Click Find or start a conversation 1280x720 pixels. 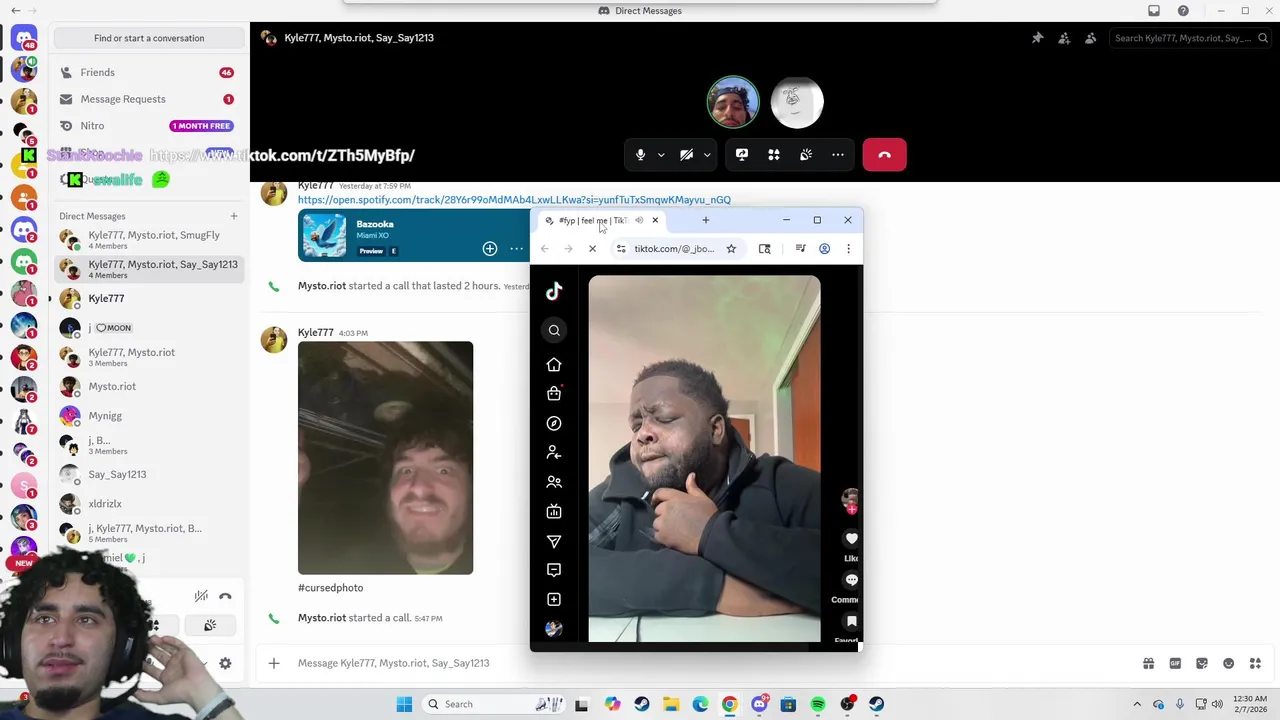(x=149, y=38)
